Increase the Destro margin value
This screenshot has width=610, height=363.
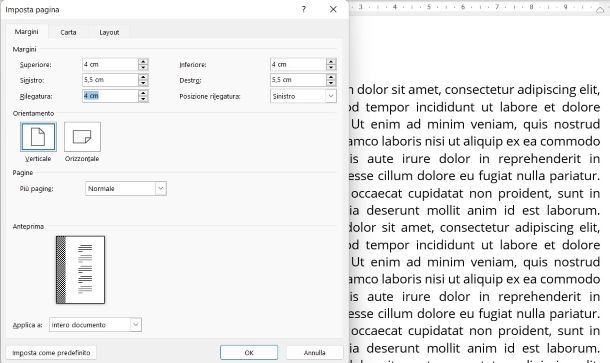click(331, 77)
